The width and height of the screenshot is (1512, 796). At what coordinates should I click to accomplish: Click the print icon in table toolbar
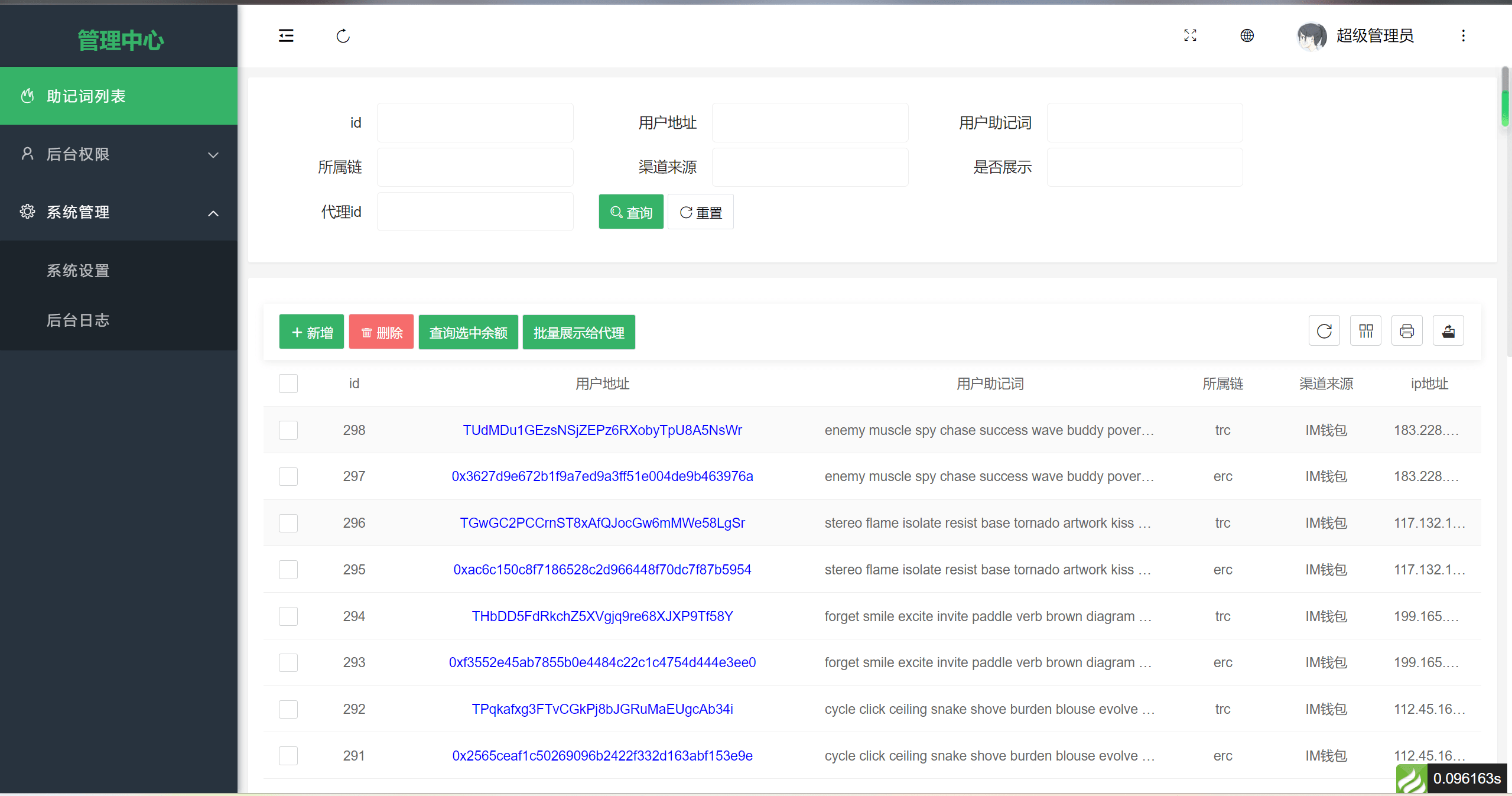pyautogui.click(x=1406, y=332)
